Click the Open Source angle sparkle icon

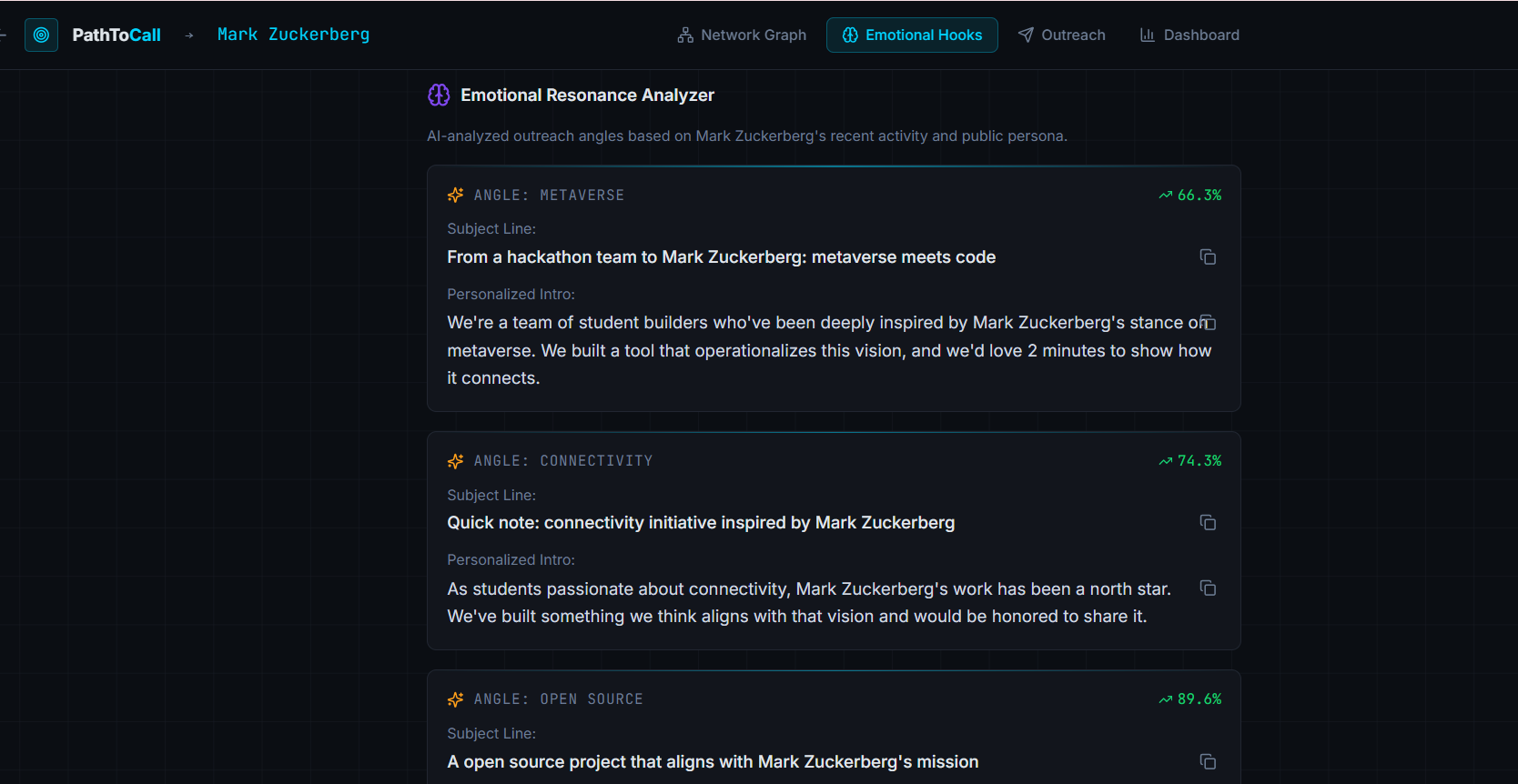click(456, 699)
